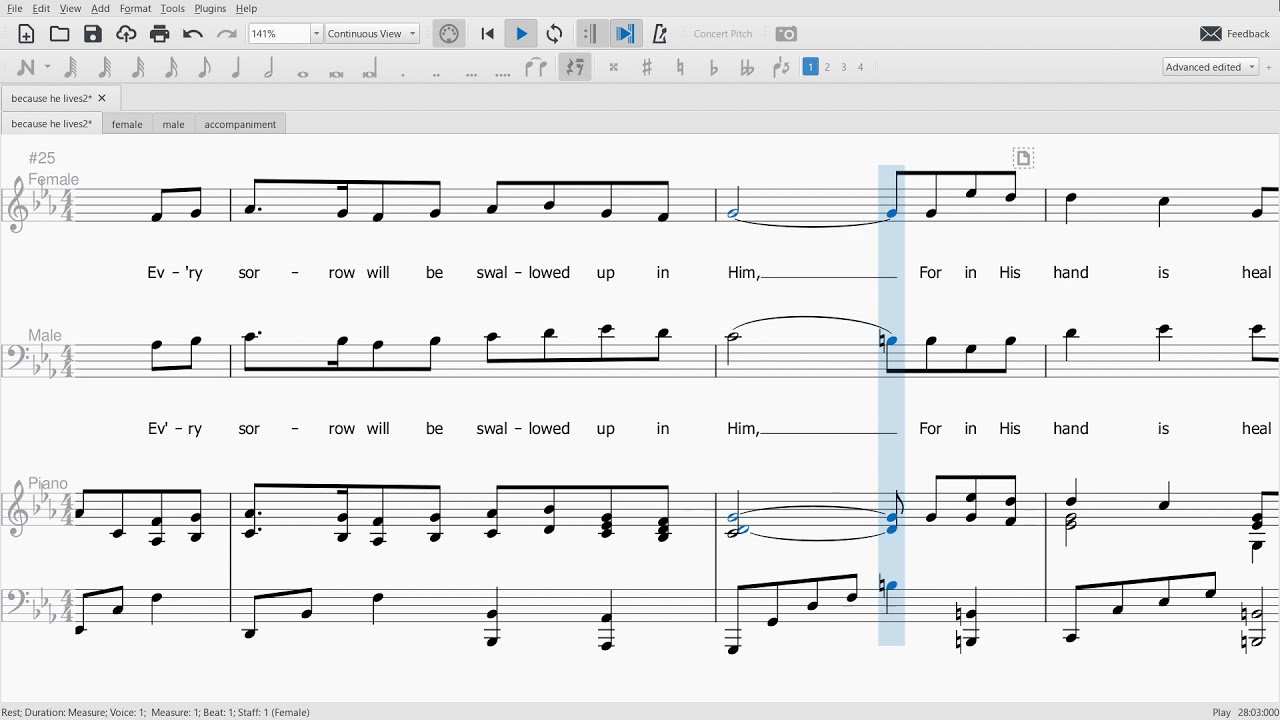Image resolution: width=1280 pixels, height=720 pixels.
Task: Print the score using the printer icon
Action: pyautogui.click(x=159, y=34)
